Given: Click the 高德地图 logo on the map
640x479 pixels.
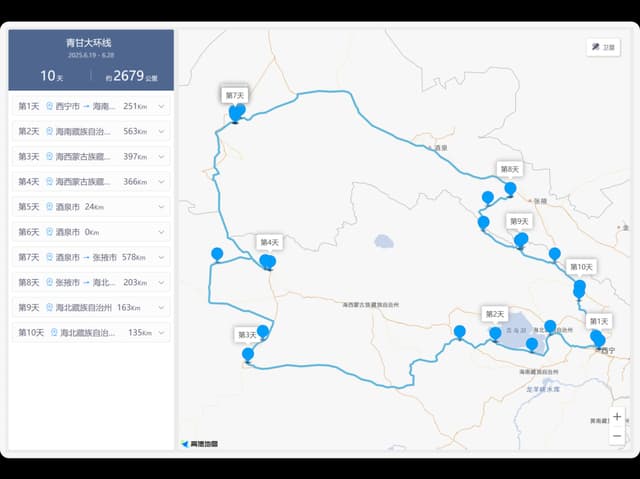Looking at the screenshot, I should click(x=200, y=444).
